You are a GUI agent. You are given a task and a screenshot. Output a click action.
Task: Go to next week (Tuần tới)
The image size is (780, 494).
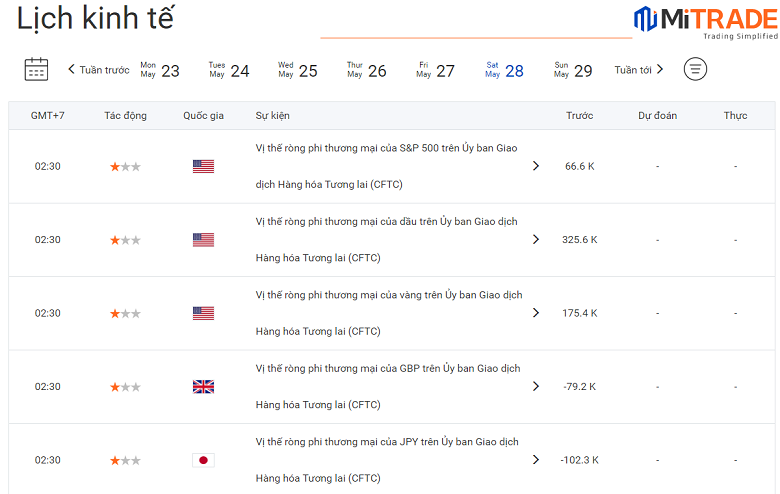[x=639, y=70]
